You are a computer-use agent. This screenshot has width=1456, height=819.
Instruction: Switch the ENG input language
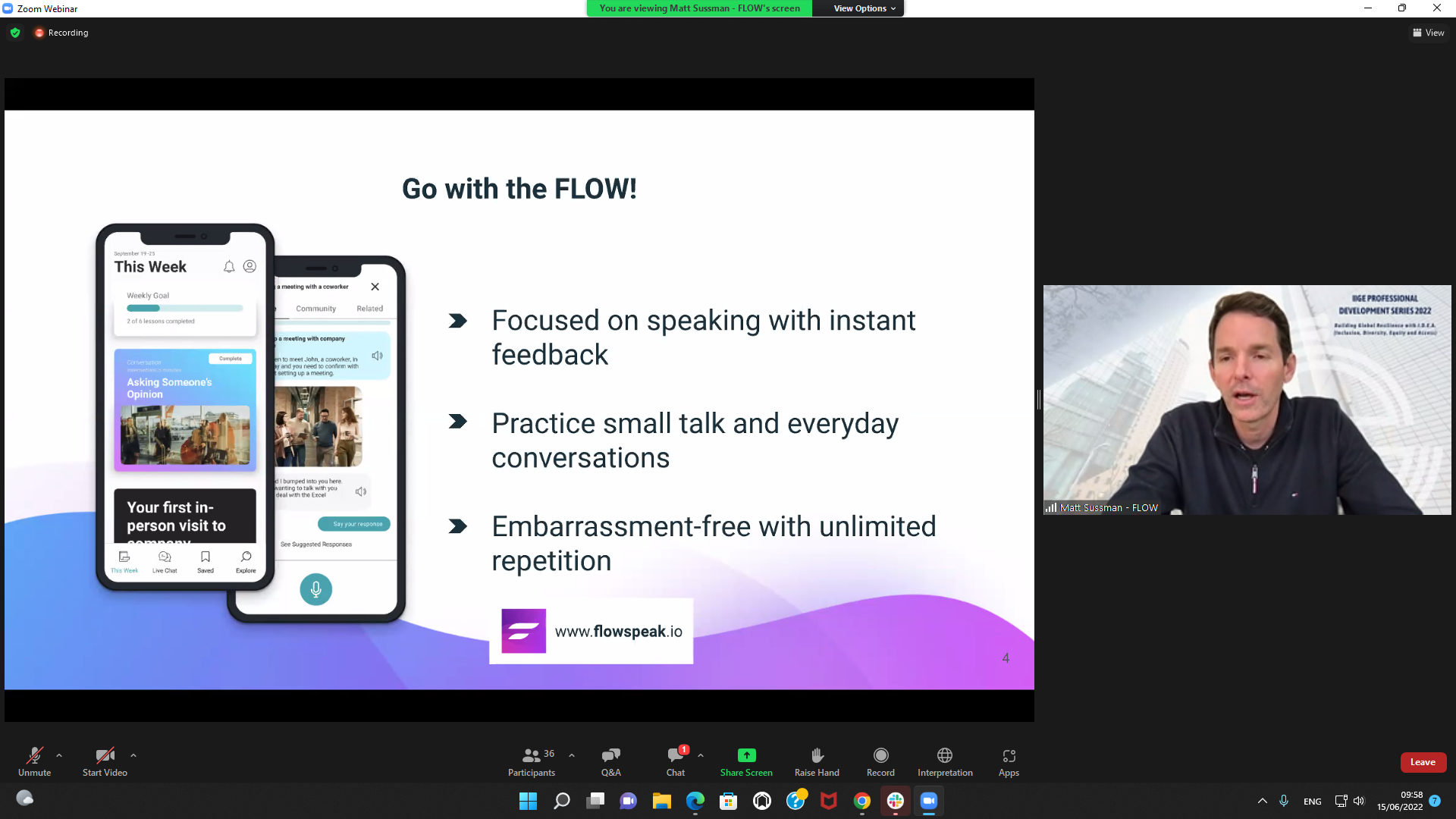[1313, 802]
